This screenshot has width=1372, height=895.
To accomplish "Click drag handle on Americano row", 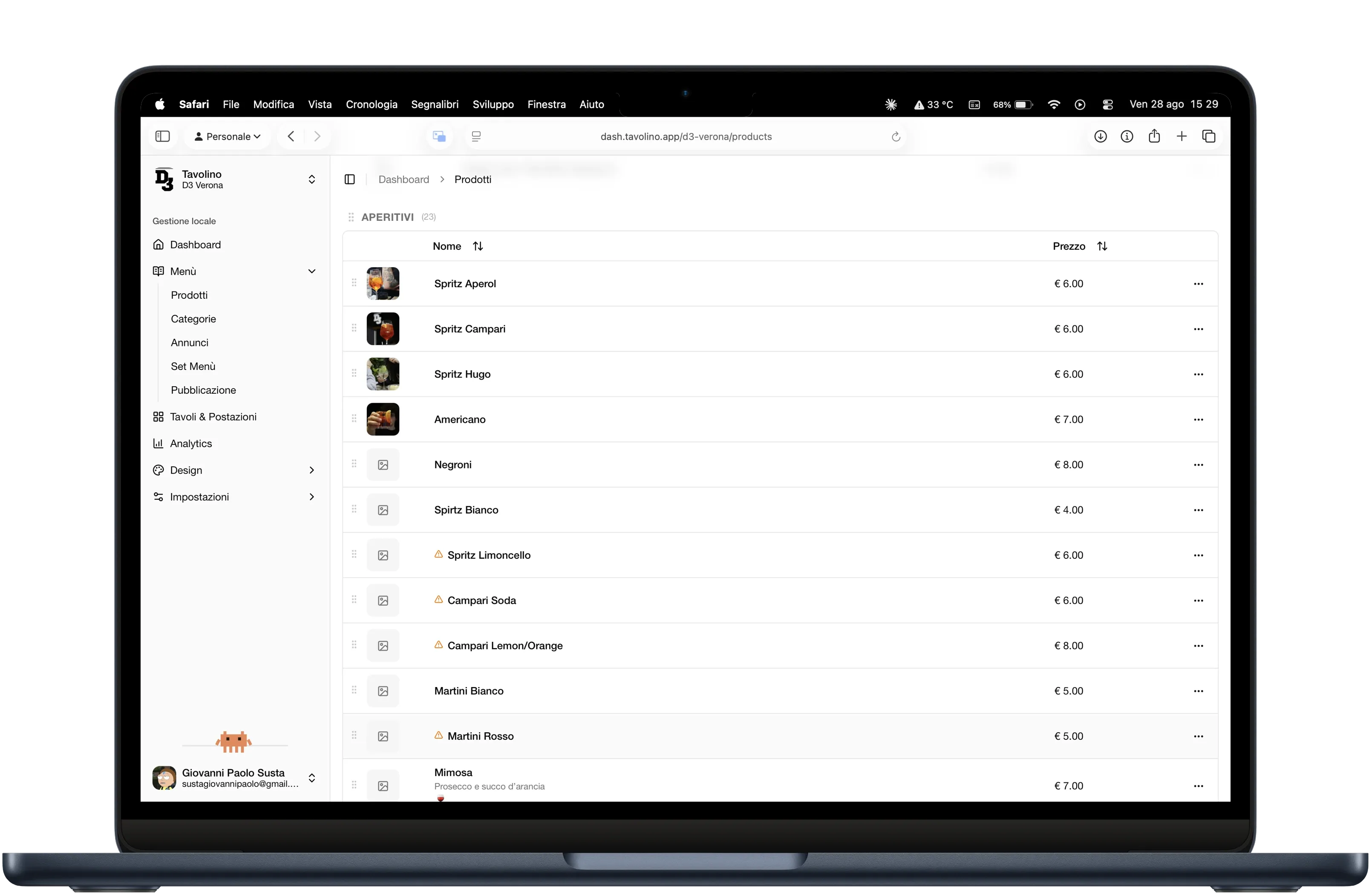I will 354,419.
